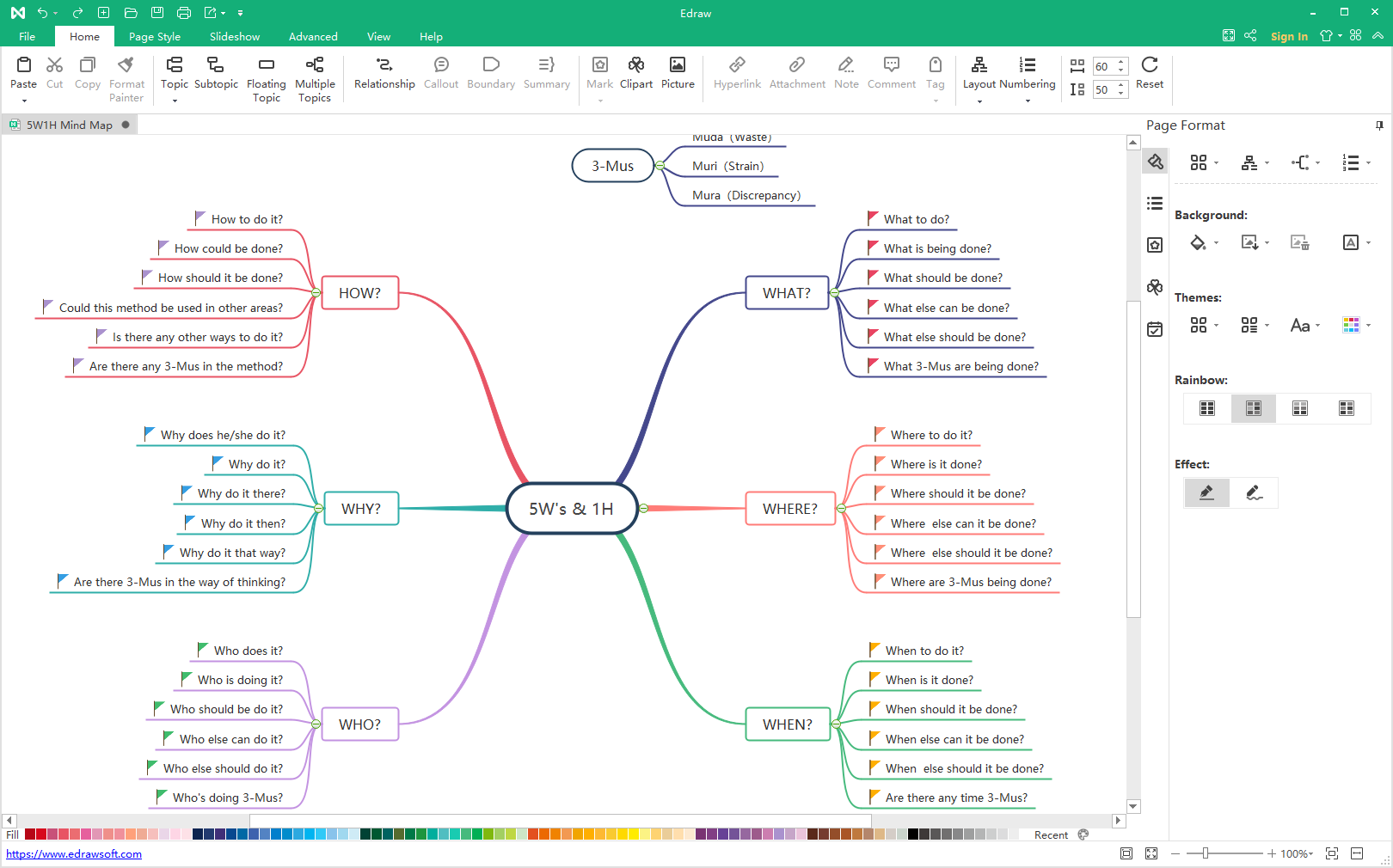Activate the Format Painter
Screen dimensions: 1393x868
click(126, 77)
